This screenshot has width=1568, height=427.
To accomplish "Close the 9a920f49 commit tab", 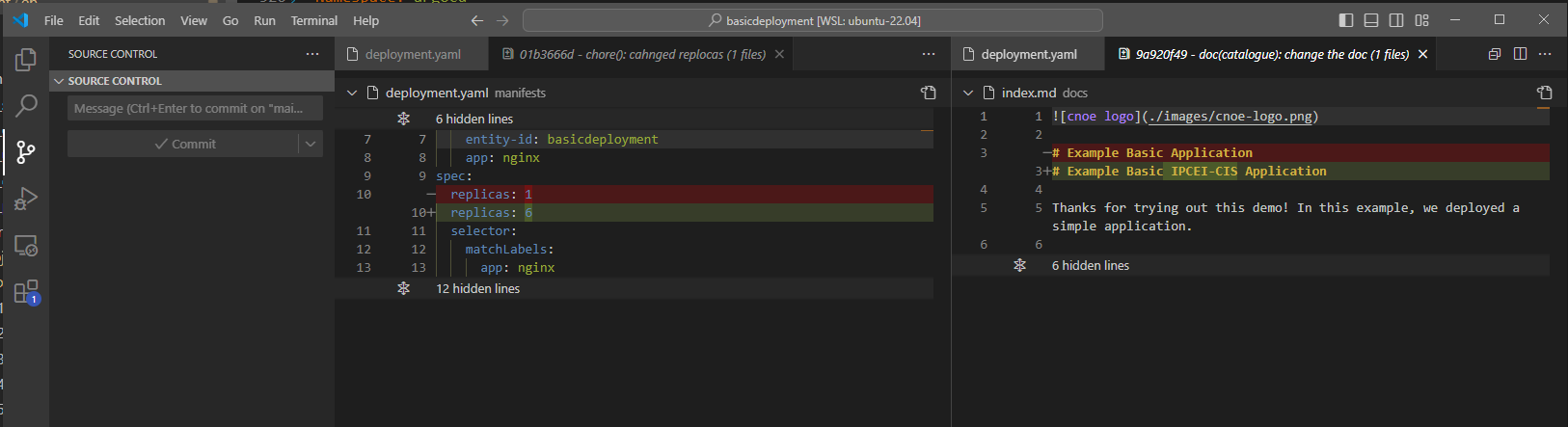I will click(1422, 54).
